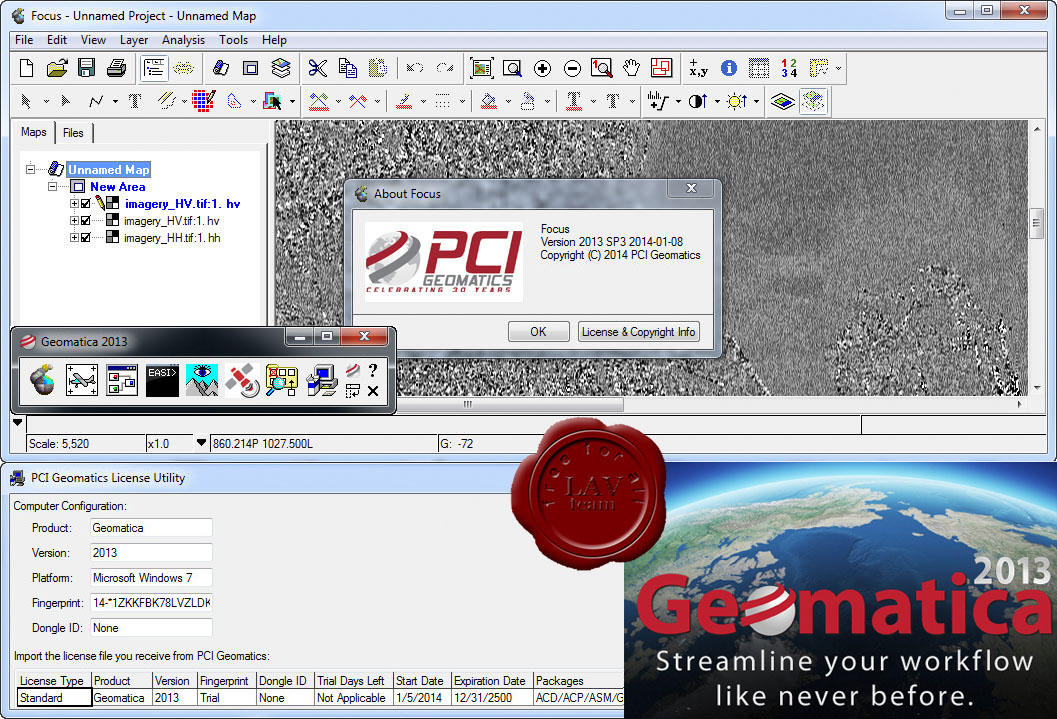Click the Zoom In plus icon

coord(542,68)
